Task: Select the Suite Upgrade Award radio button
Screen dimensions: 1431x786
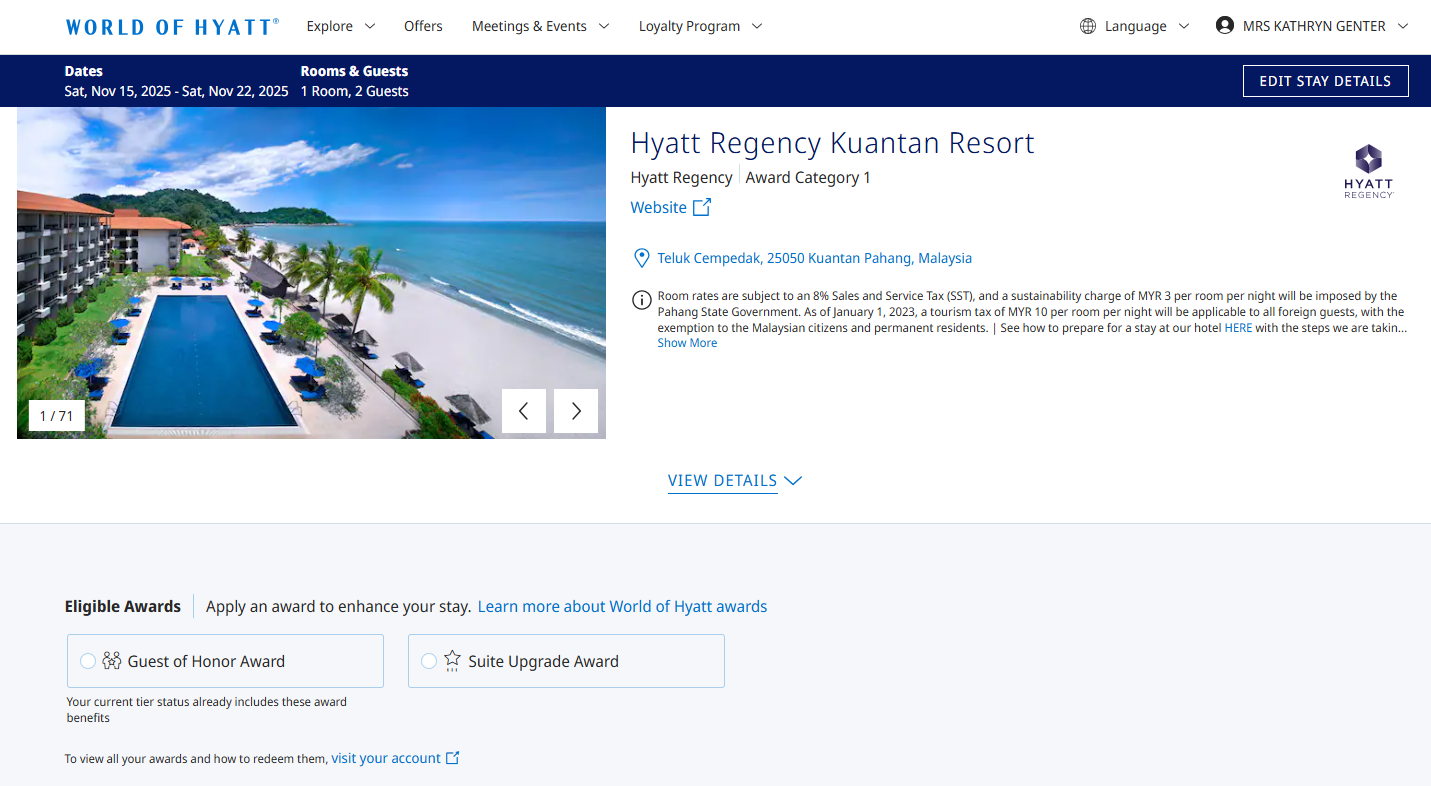Action: pos(430,661)
